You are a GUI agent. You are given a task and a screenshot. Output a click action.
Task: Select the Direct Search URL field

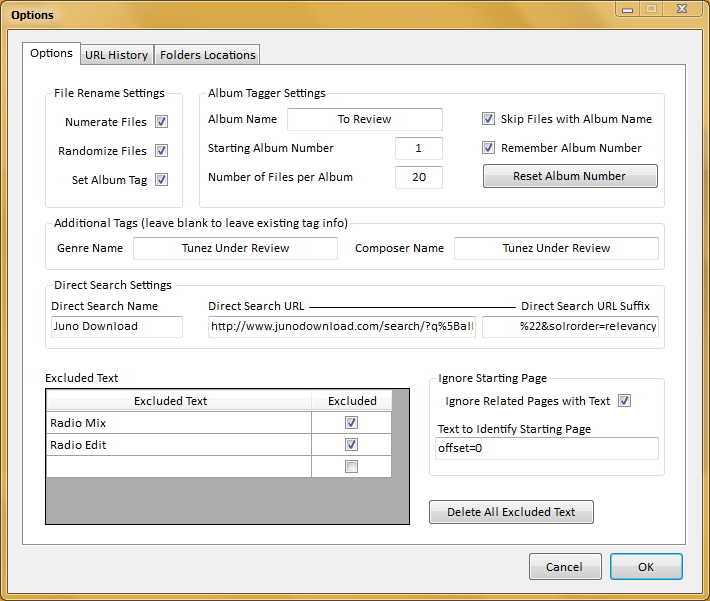[x=342, y=327]
